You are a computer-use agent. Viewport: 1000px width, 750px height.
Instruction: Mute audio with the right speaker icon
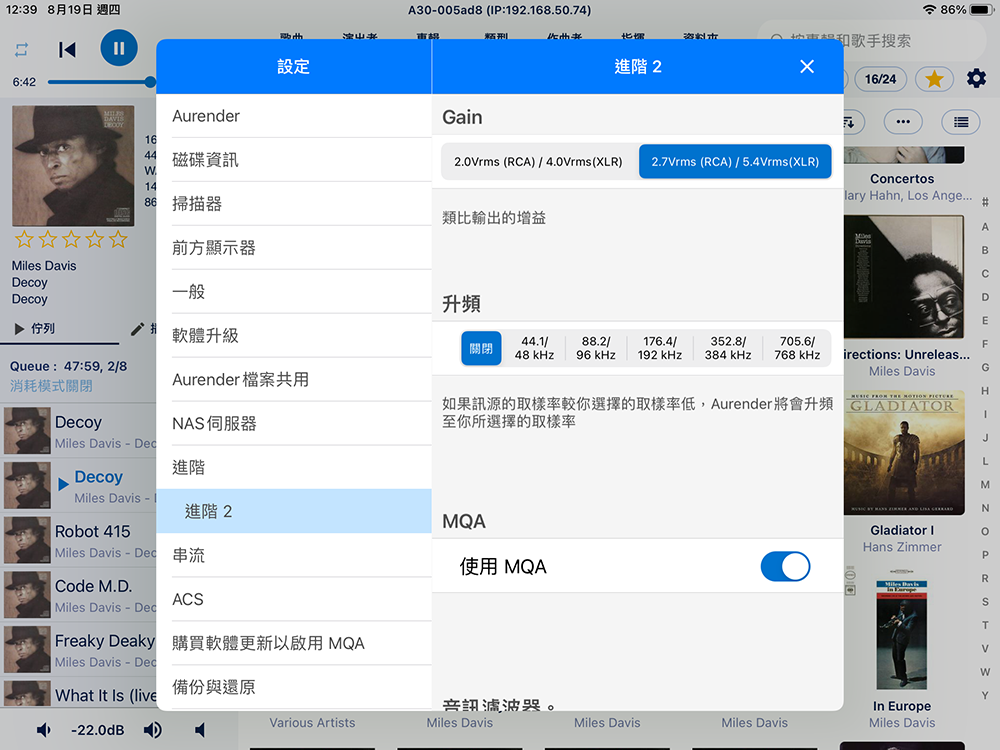pos(200,730)
